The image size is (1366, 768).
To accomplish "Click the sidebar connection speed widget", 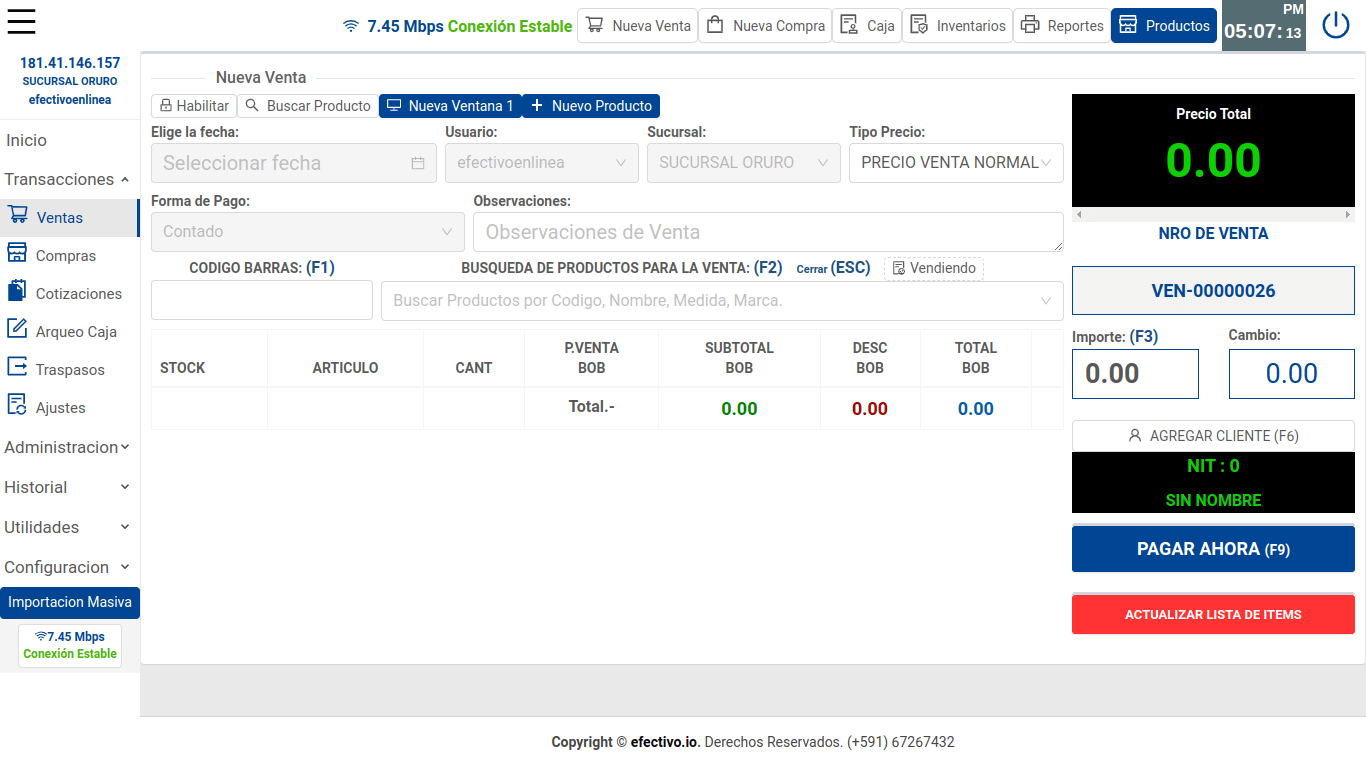I will coord(70,645).
